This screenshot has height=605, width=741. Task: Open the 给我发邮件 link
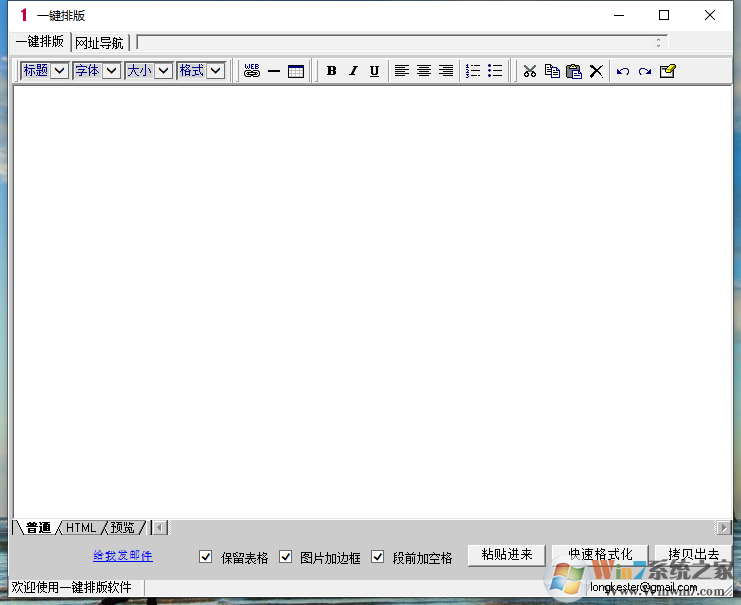[x=123, y=556]
